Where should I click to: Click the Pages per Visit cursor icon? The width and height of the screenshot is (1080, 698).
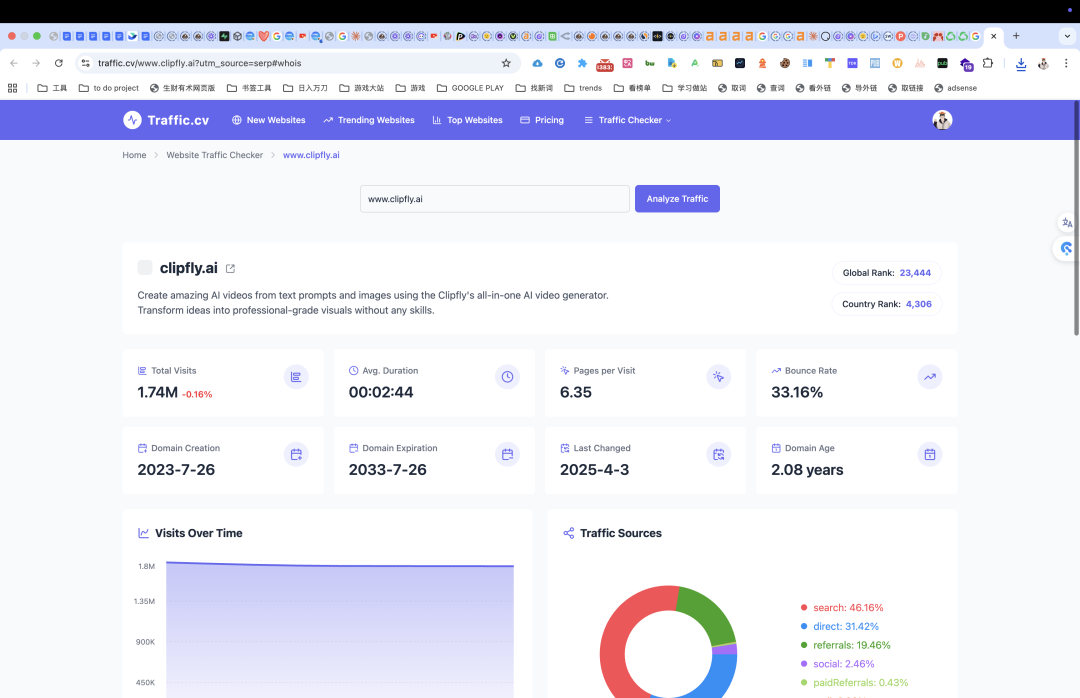[x=718, y=377]
